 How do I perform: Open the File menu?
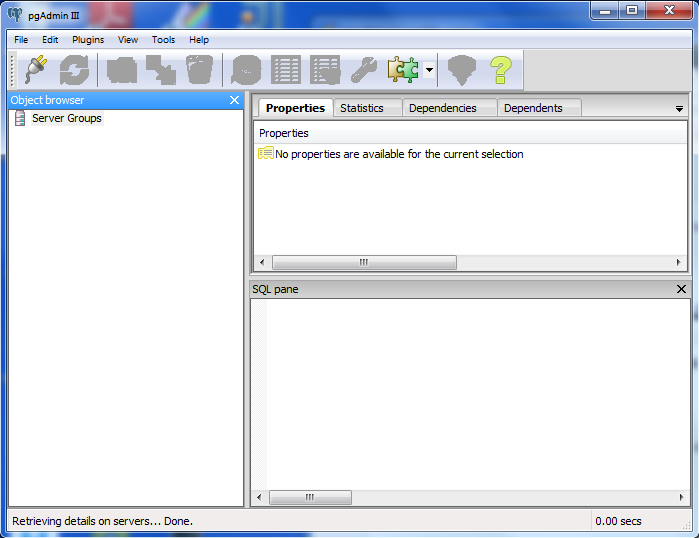(21, 40)
